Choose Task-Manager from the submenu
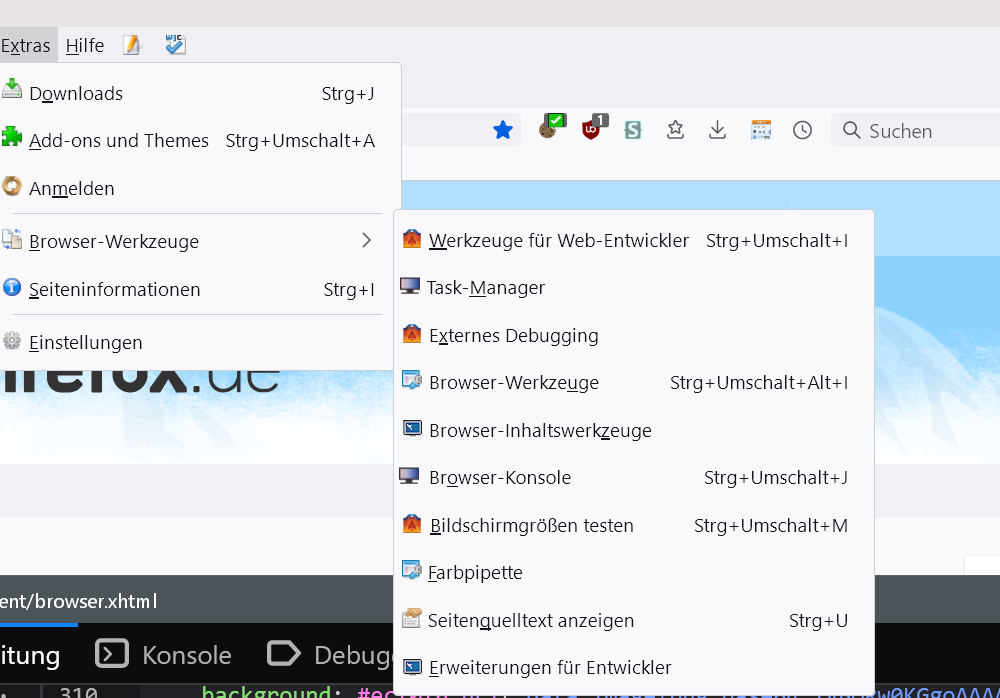The width and height of the screenshot is (1000, 698). [x=486, y=288]
